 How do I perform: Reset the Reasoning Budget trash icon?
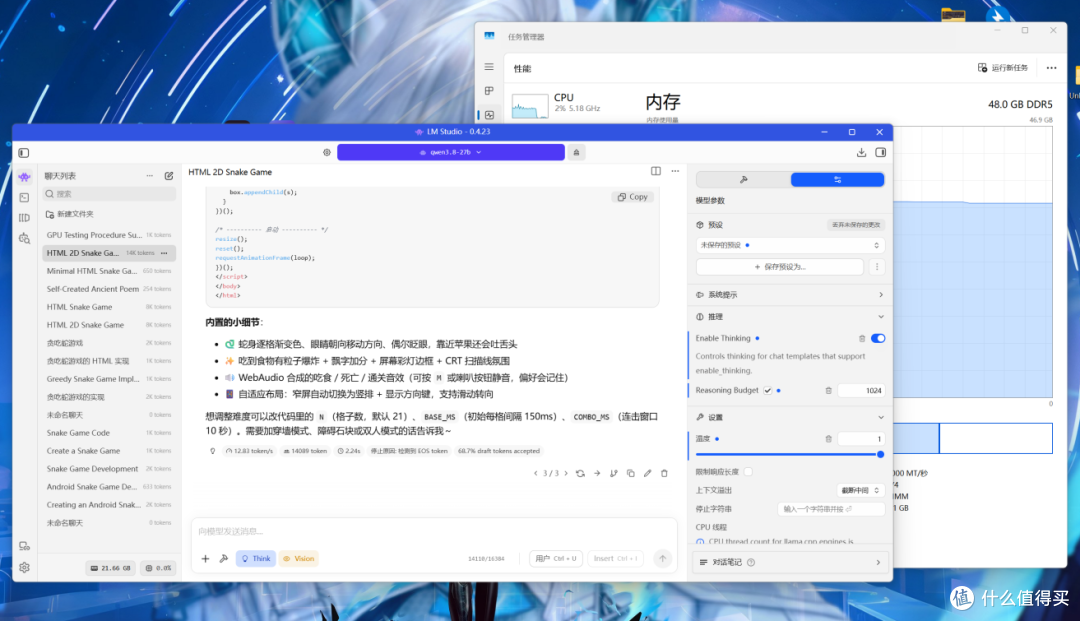click(x=829, y=390)
